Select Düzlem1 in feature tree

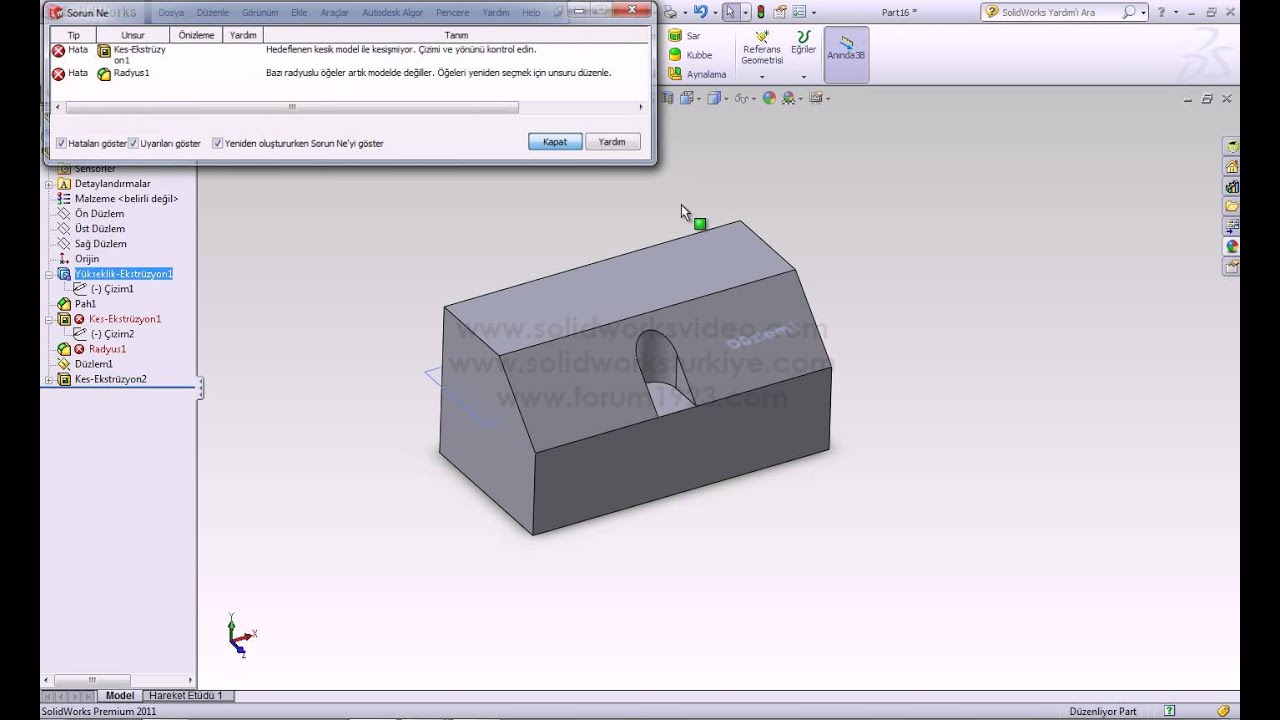(93, 364)
